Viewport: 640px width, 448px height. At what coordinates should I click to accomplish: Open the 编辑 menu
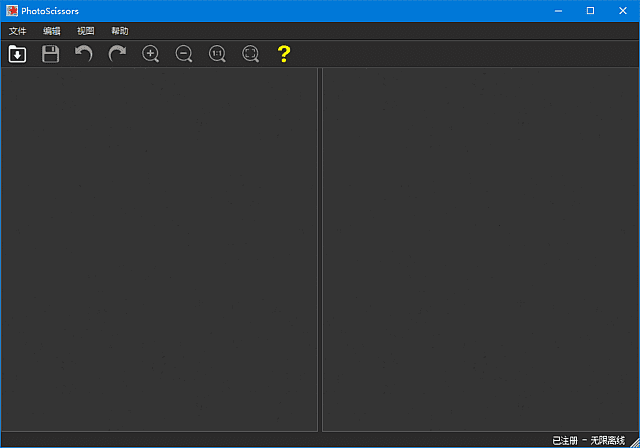coord(52,31)
